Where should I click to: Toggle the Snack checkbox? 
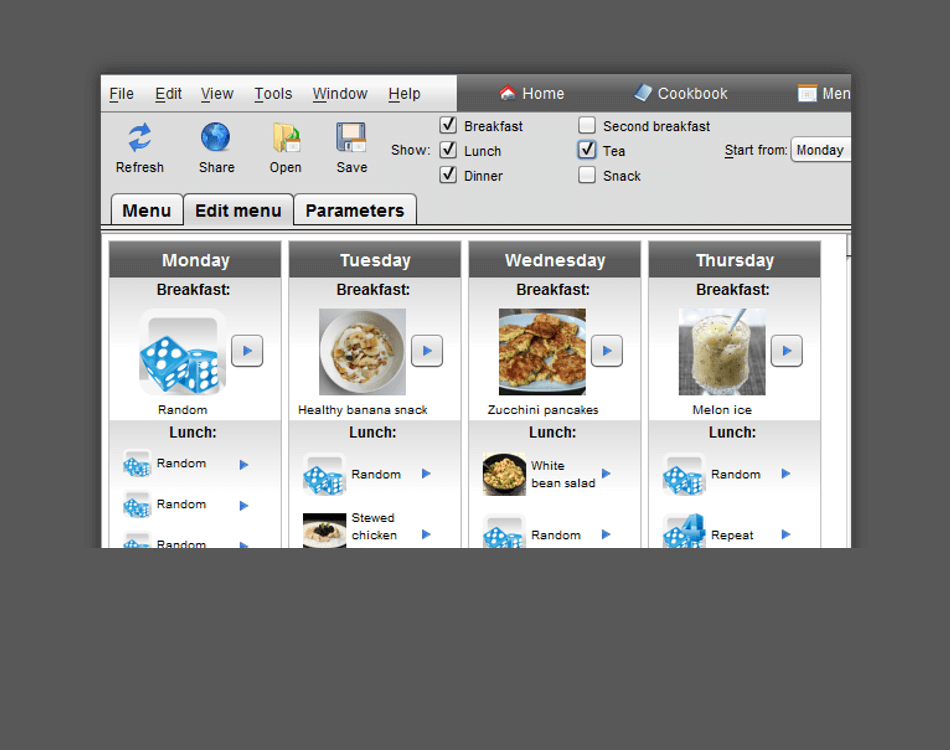coord(587,176)
